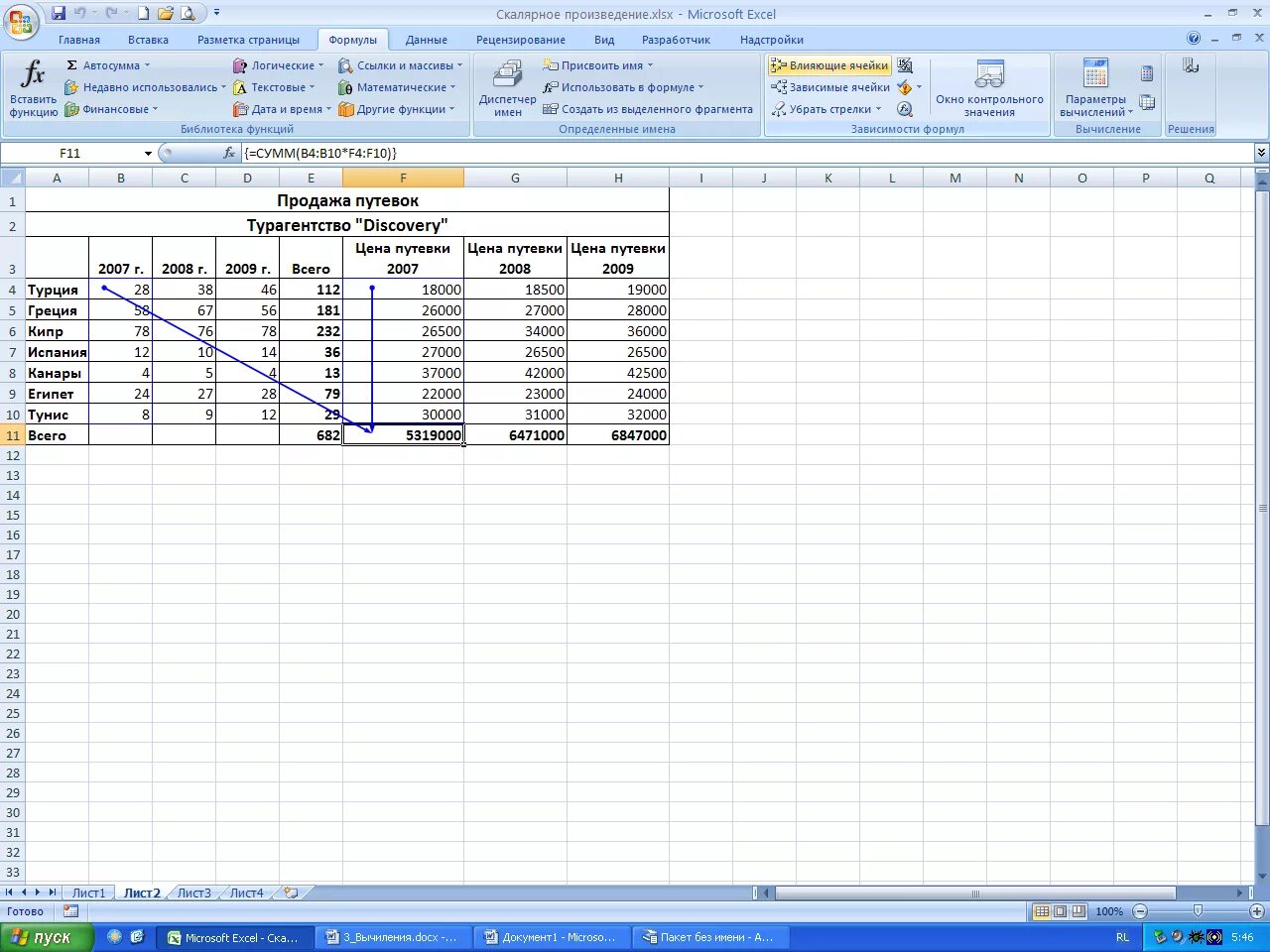Open Параметры вычислений dropdown
1270x952 pixels.
pyautogui.click(x=1095, y=88)
